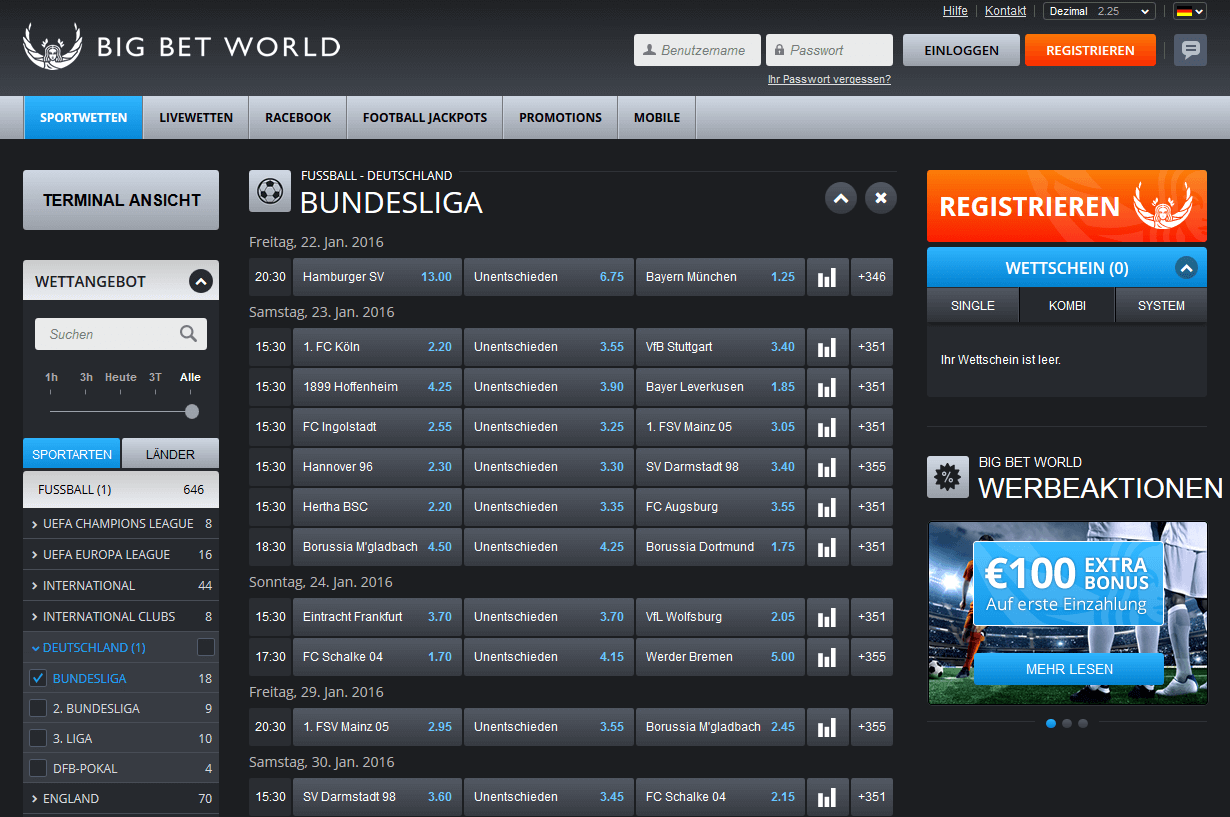Open the Promotions tab

pos(560,117)
